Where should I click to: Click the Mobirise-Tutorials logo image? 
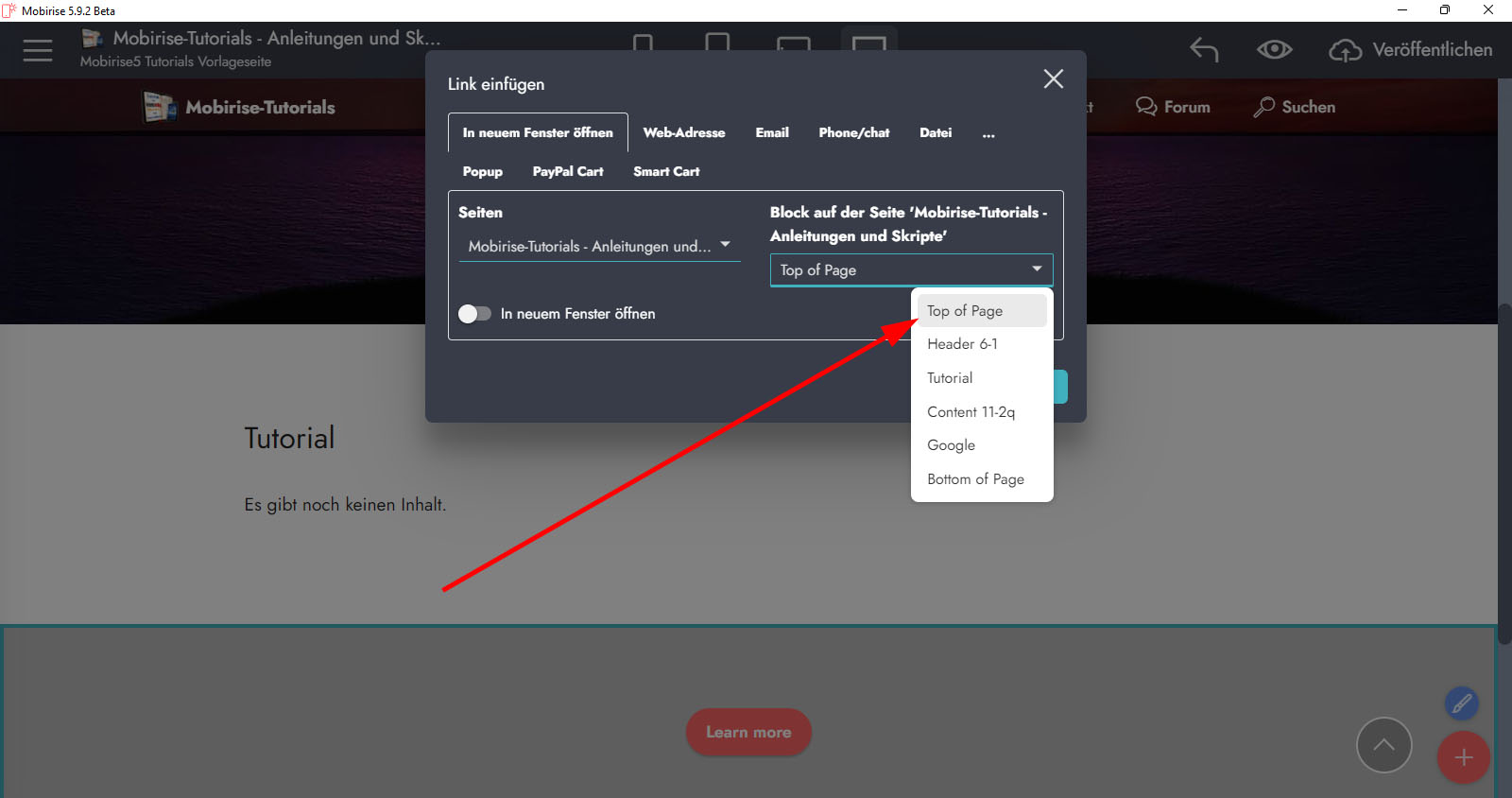(160, 107)
